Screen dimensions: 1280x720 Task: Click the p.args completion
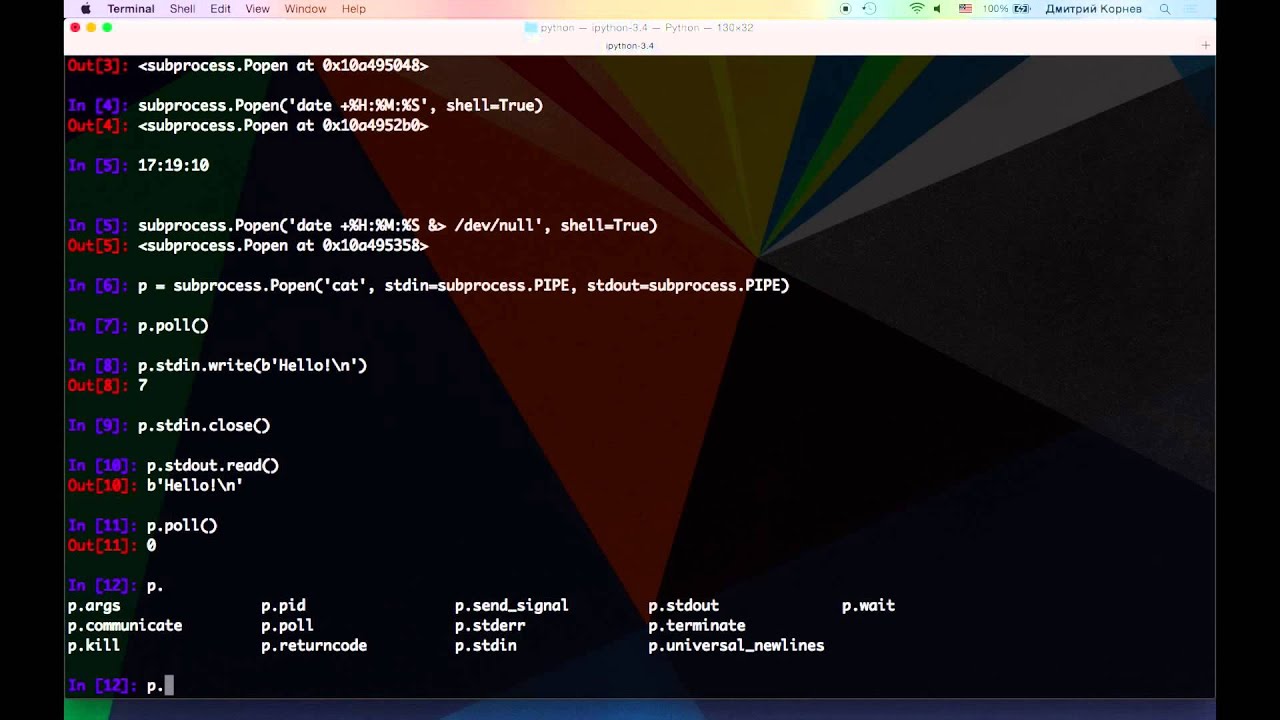(94, 605)
